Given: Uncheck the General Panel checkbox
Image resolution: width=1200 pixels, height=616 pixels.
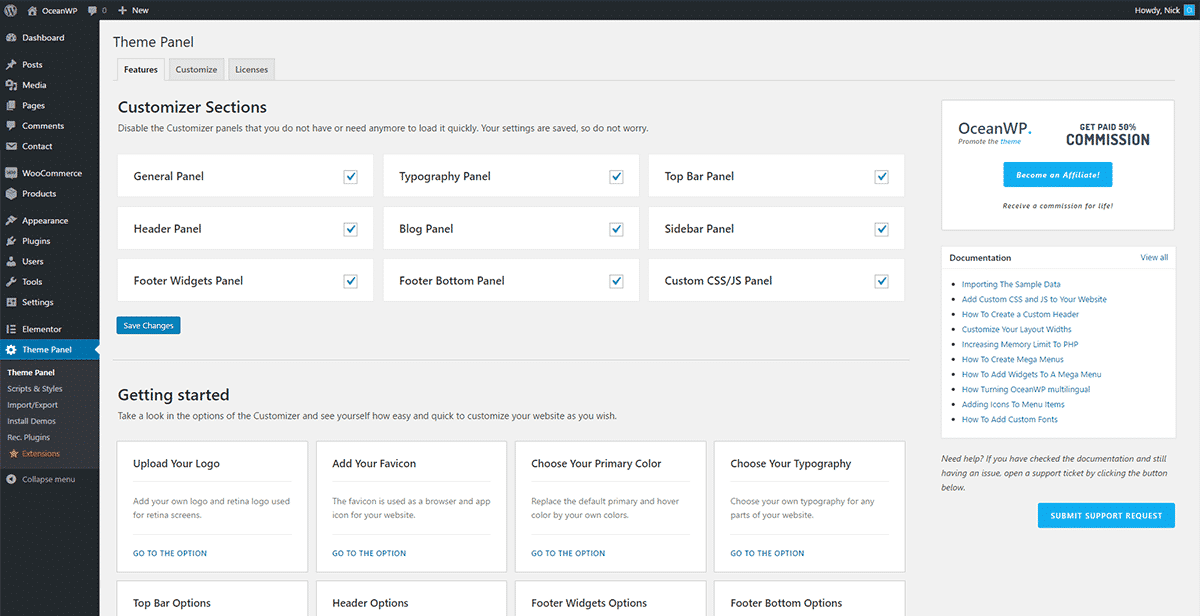Looking at the screenshot, I should click(x=351, y=176).
